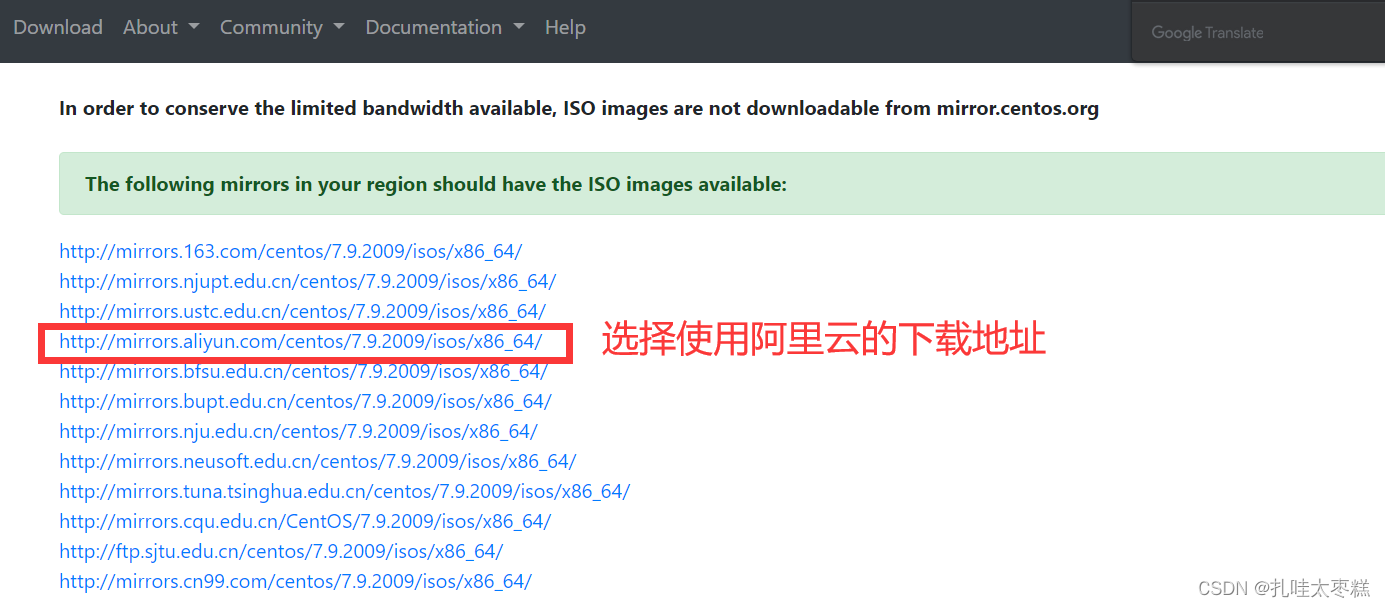
Task: Open the mirrors.ustc.edu.cn mirror link
Action: [302, 311]
